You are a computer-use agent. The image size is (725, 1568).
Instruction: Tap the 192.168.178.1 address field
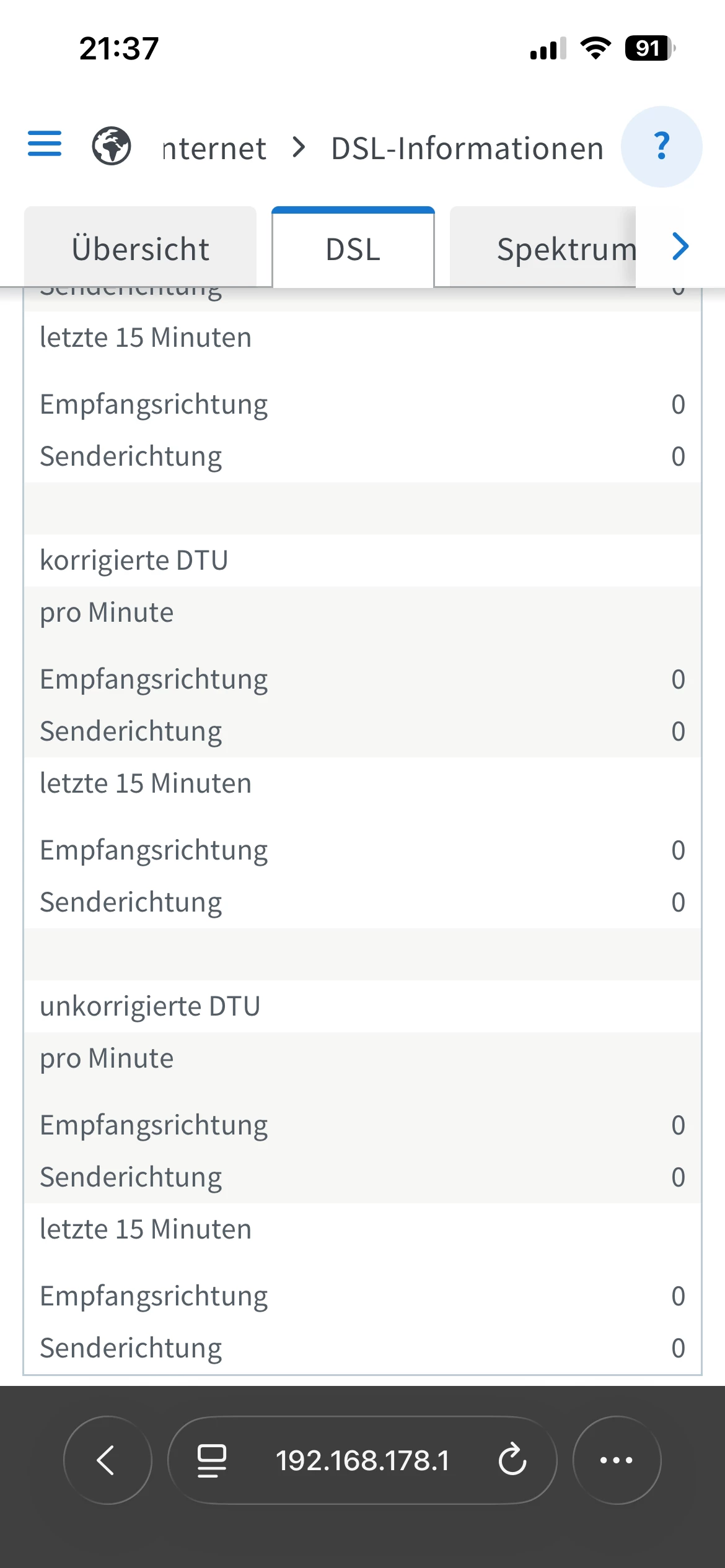pyautogui.click(x=362, y=1460)
